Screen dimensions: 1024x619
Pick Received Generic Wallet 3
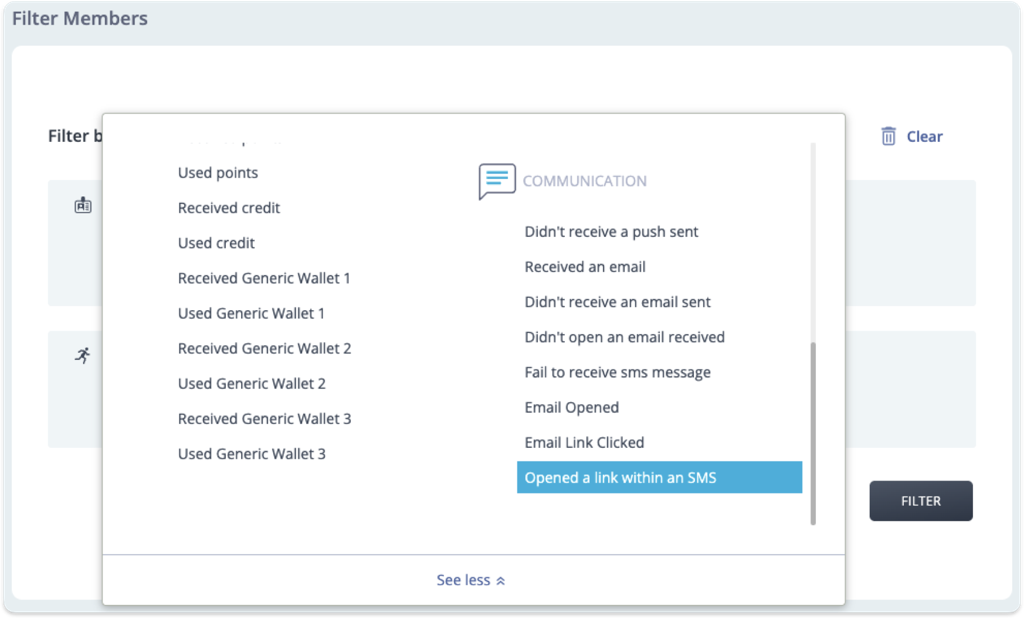[264, 418]
